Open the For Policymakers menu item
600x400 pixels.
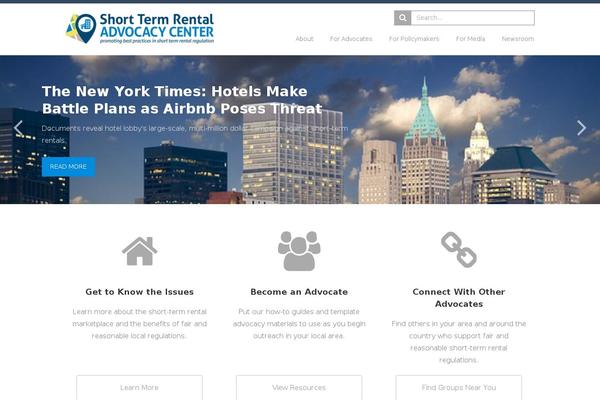tap(414, 39)
